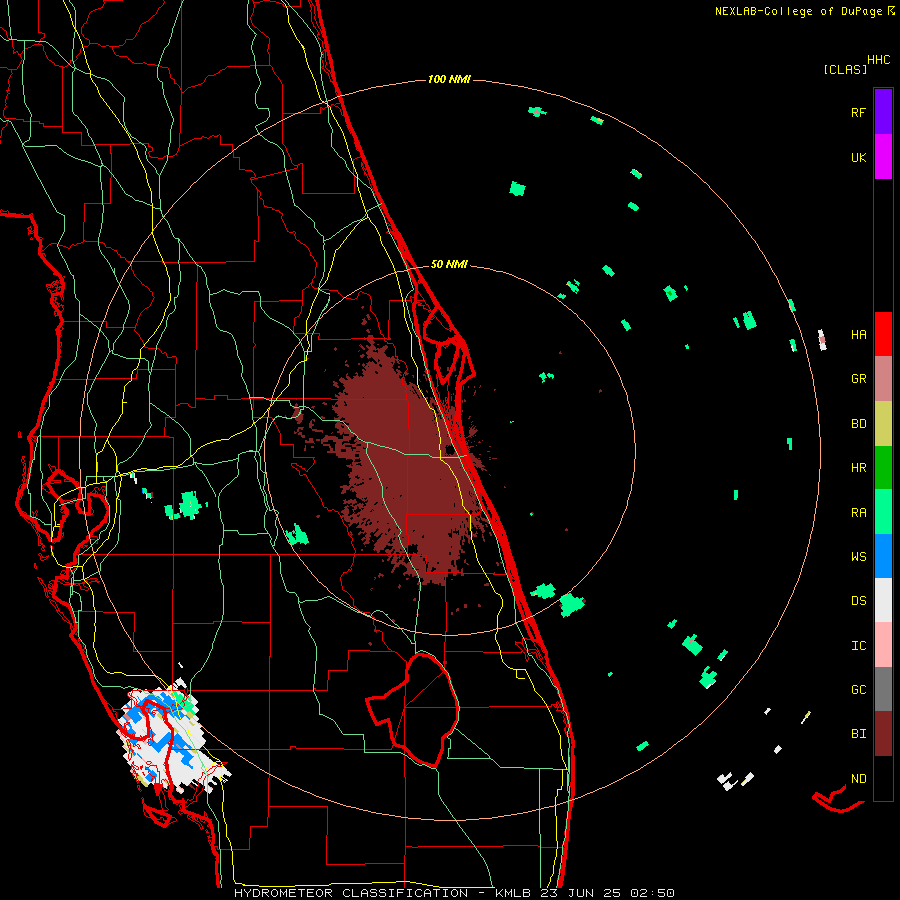Click the NEXLAB-College of DuPage watermark text
Screen dimensions: 900x900
point(800,11)
